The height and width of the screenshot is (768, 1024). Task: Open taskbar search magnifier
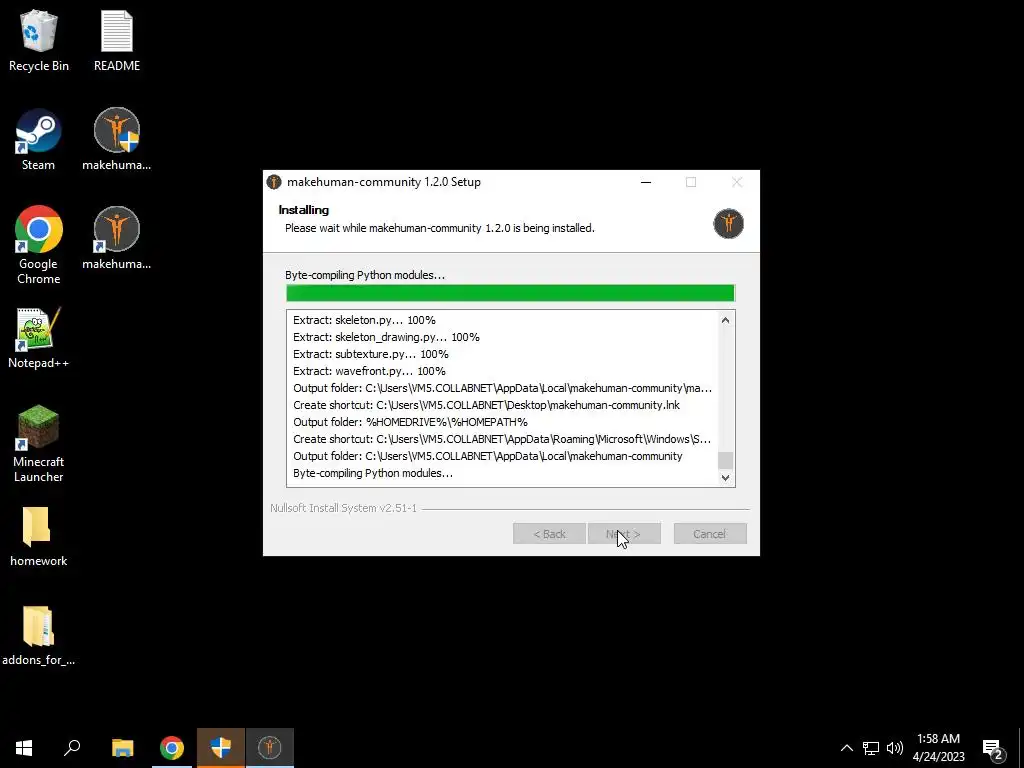pos(72,748)
